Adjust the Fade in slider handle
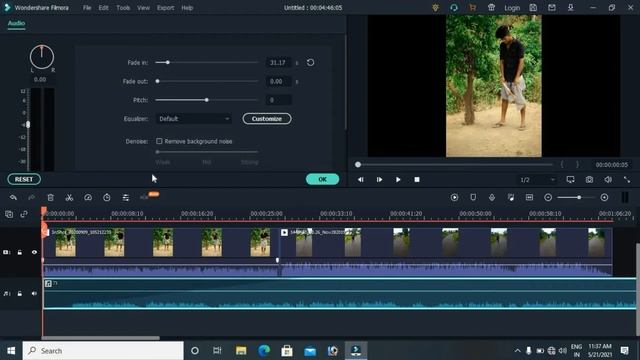The width and height of the screenshot is (640, 360). (167, 62)
